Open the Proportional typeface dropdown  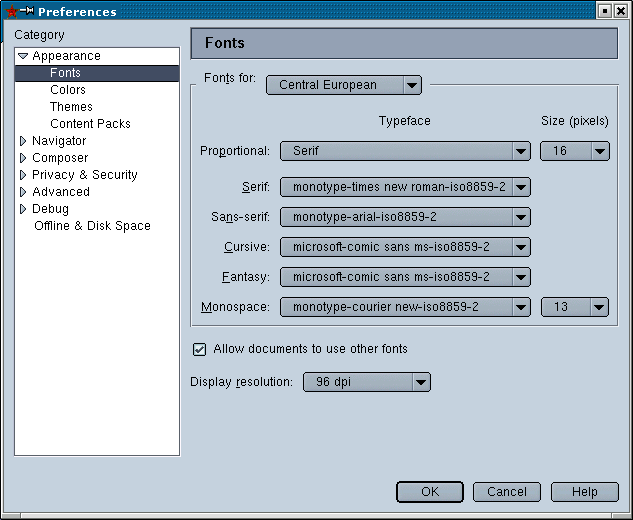[405, 151]
